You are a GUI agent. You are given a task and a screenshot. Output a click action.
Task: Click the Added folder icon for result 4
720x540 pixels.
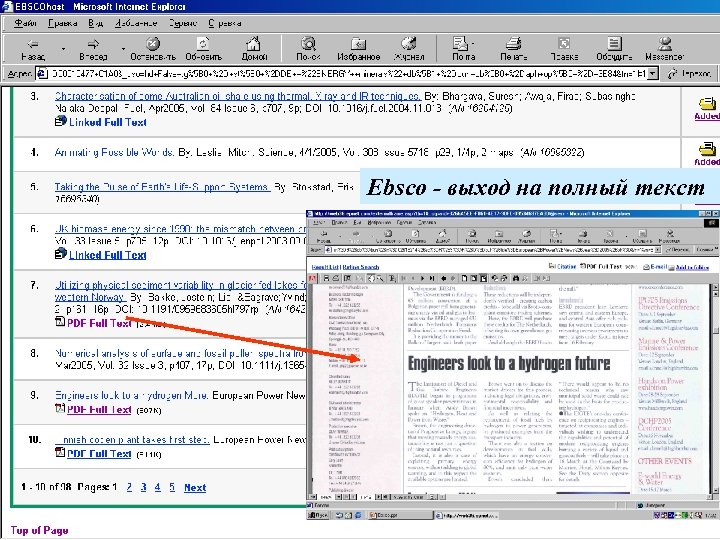pyautogui.click(x=707, y=149)
